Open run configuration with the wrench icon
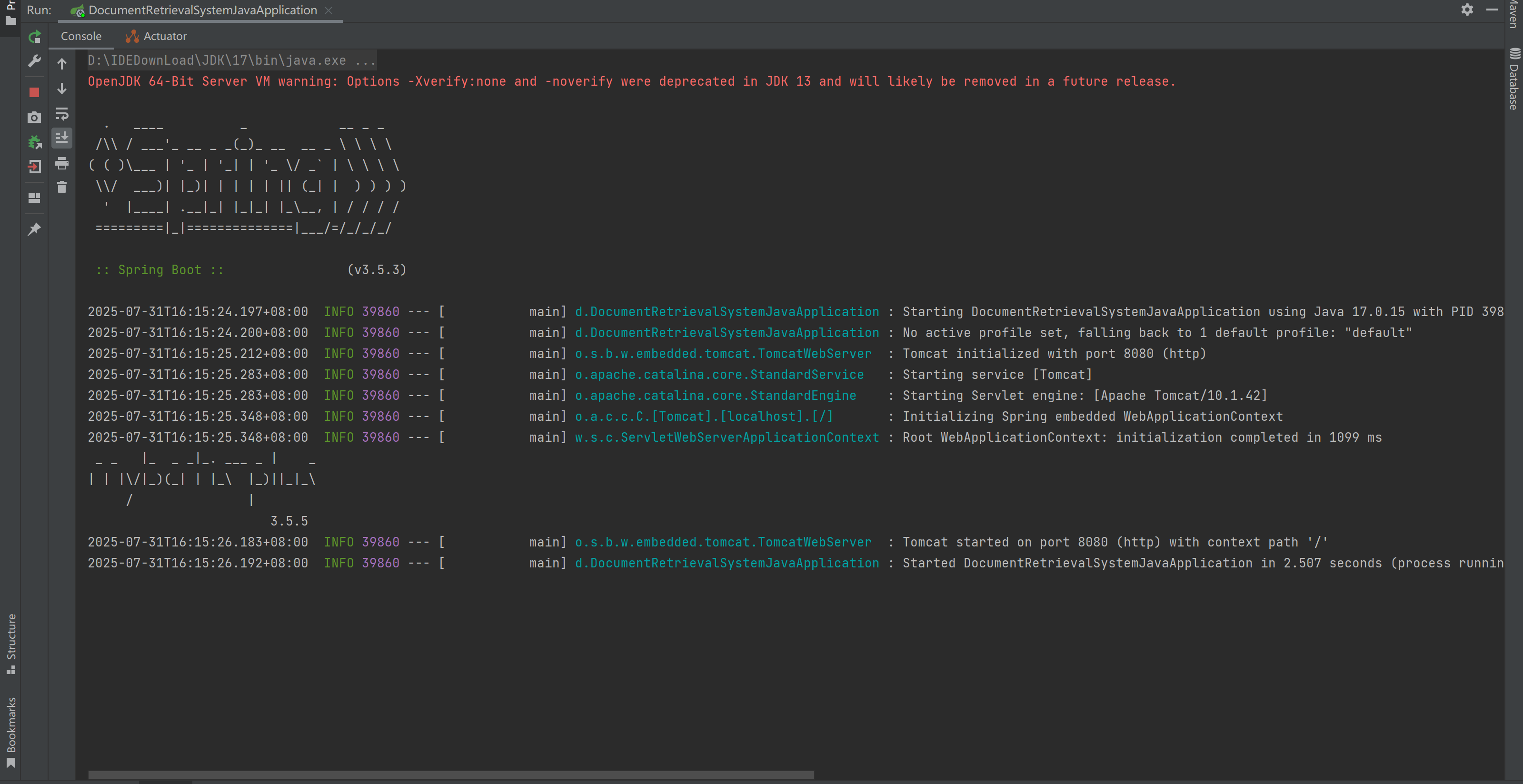1523x784 pixels. click(34, 61)
